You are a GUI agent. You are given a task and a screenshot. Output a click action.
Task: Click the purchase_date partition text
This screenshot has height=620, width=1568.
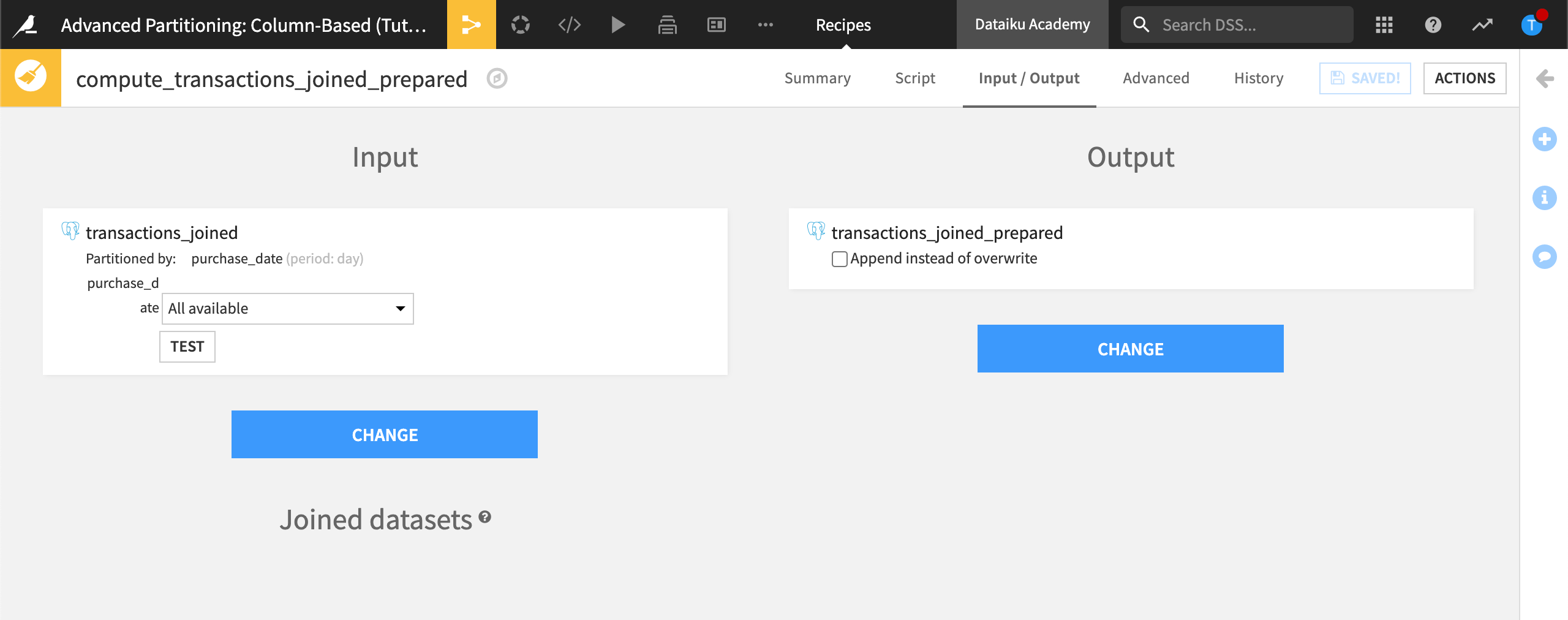(x=236, y=259)
